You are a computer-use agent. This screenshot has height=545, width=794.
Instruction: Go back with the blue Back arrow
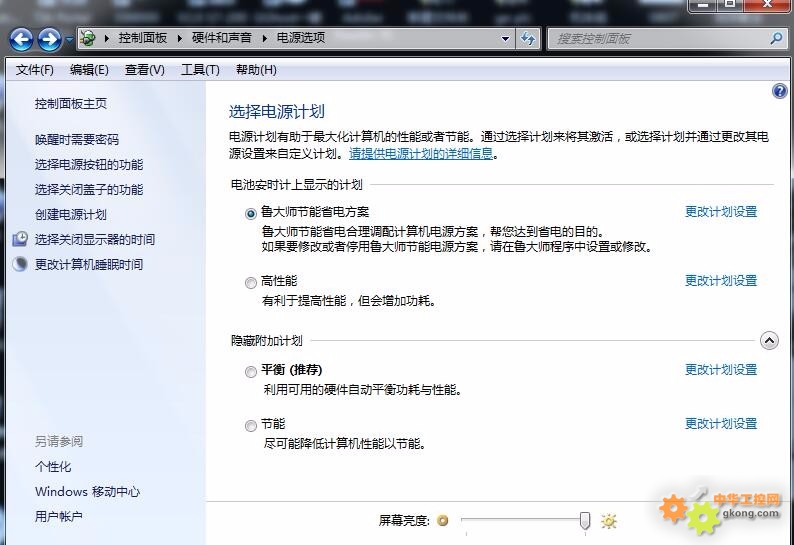22,39
